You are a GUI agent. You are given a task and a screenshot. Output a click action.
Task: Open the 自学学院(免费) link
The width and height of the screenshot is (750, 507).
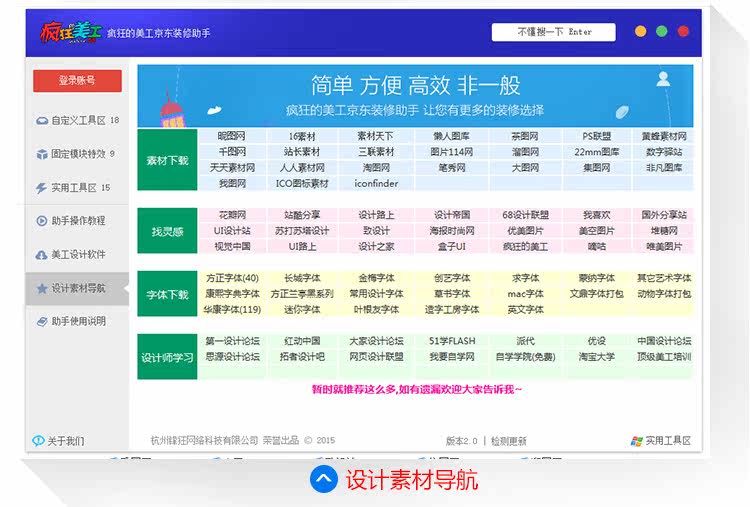coord(525,357)
